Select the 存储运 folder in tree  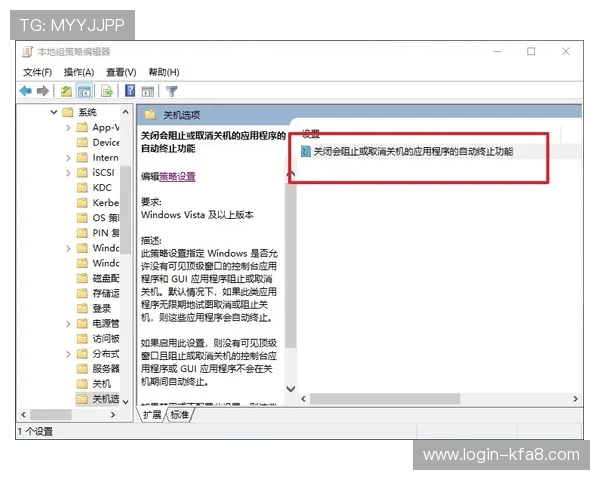click(x=98, y=293)
